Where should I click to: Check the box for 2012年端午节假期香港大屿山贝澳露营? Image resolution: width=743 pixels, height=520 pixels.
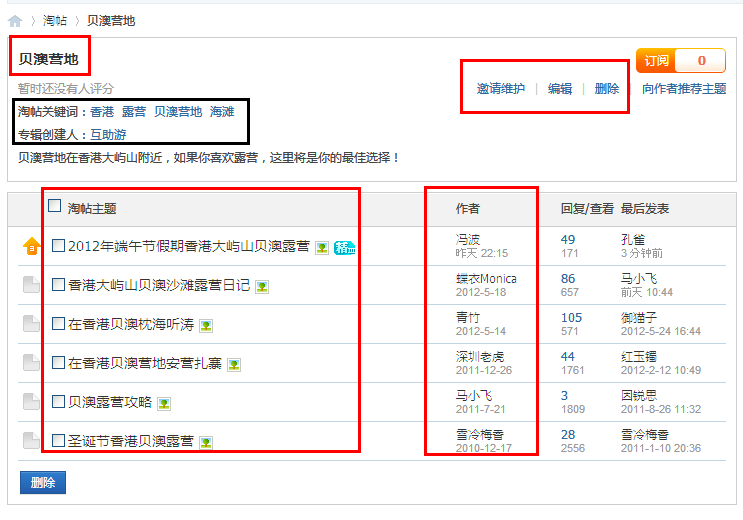pyautogui.click(x=58, y=246)
